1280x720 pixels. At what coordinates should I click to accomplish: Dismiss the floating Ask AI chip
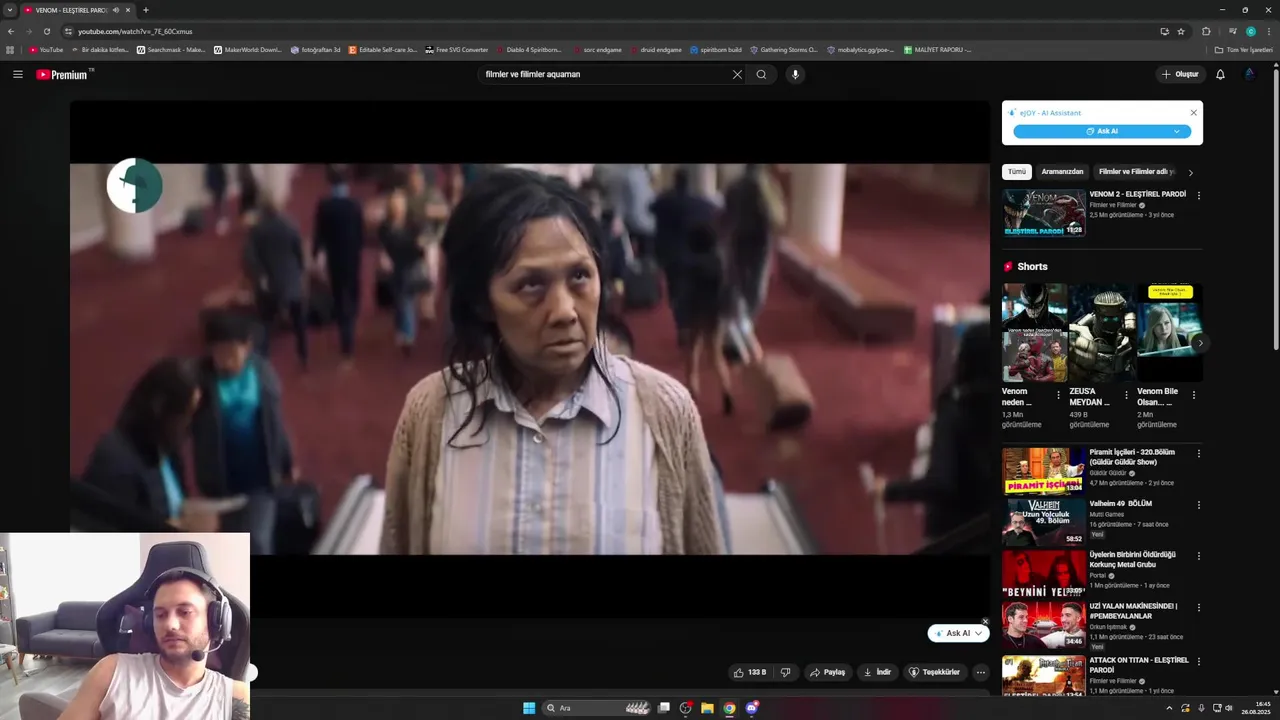point(985,621)
